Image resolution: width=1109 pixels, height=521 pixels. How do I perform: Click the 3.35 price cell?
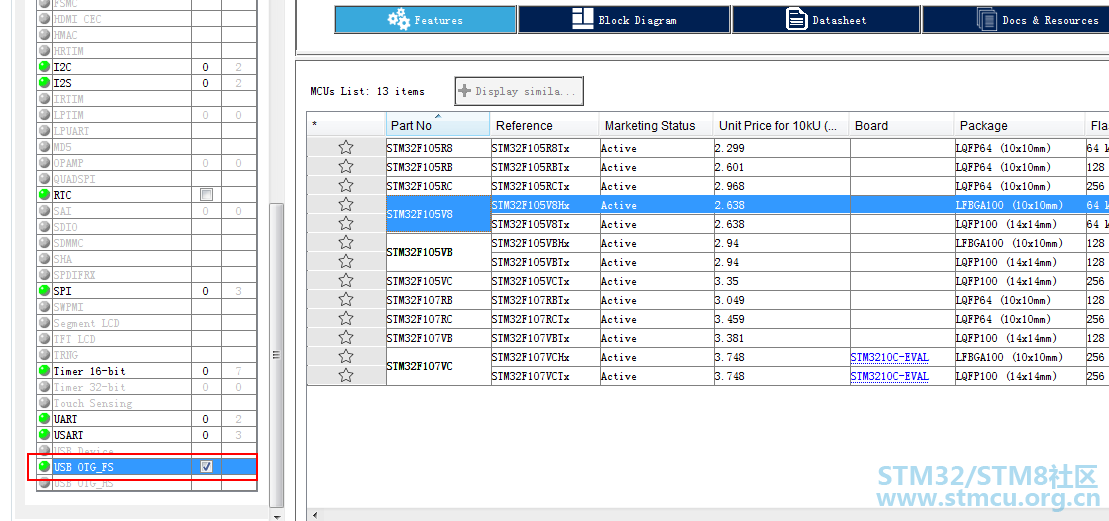coord(781,281)
